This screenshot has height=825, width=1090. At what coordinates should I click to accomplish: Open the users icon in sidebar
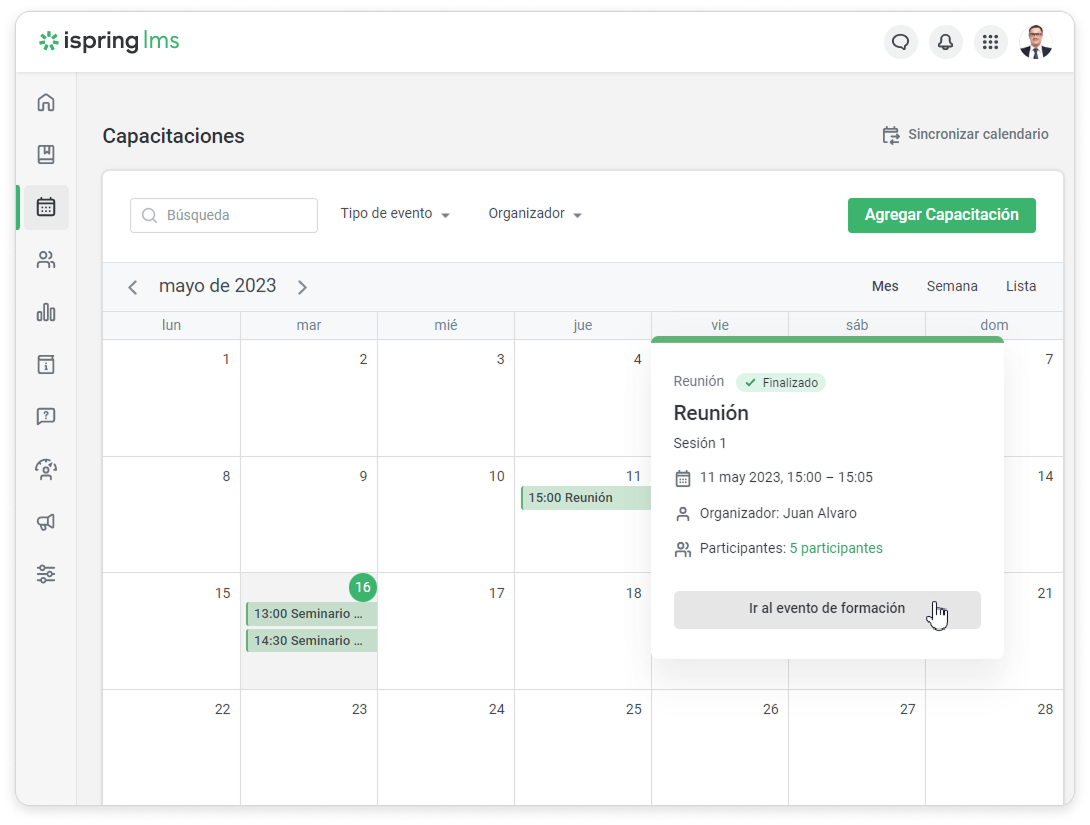coord(46,260)
